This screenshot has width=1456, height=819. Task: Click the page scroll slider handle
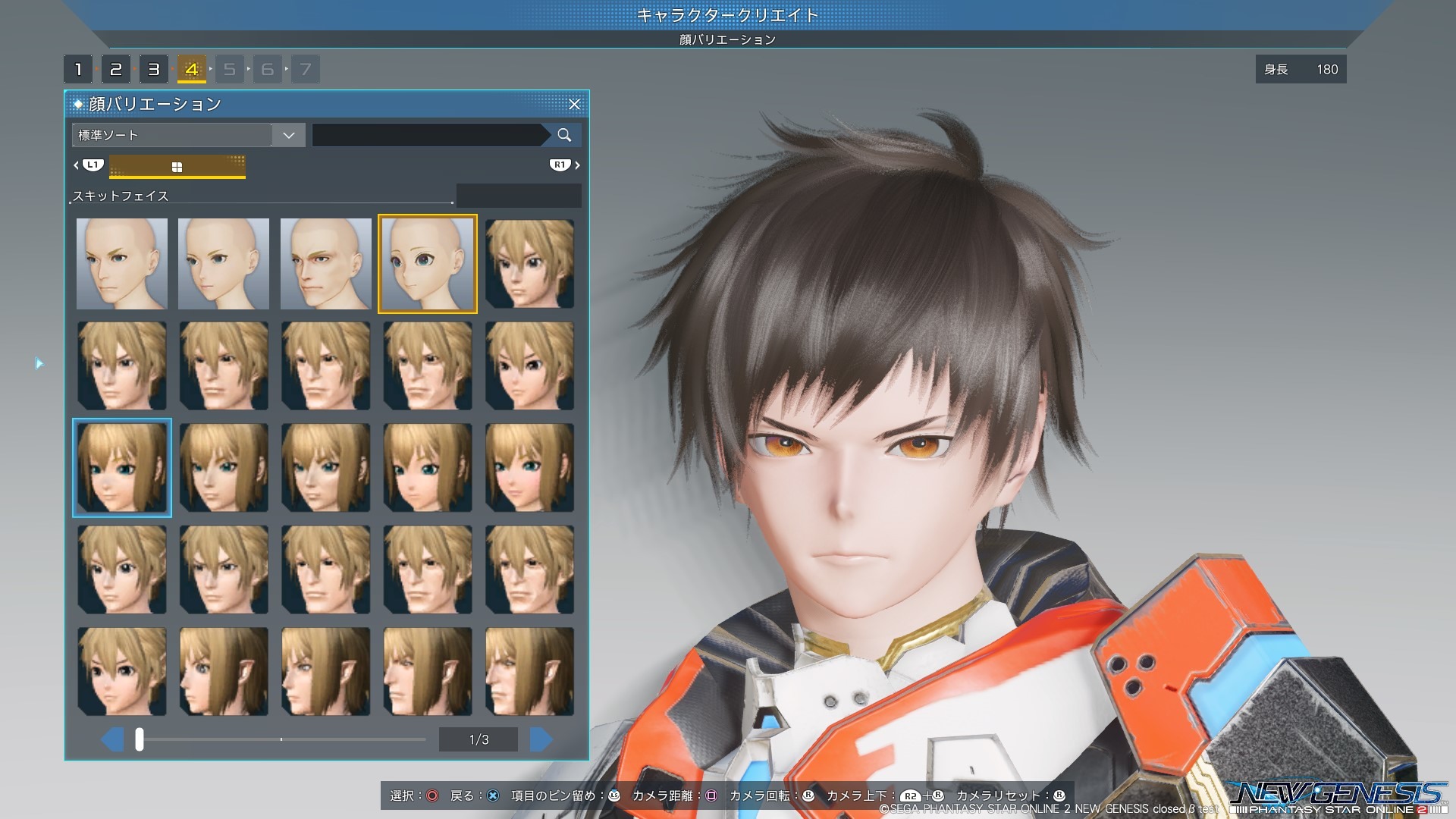[140, 739]
